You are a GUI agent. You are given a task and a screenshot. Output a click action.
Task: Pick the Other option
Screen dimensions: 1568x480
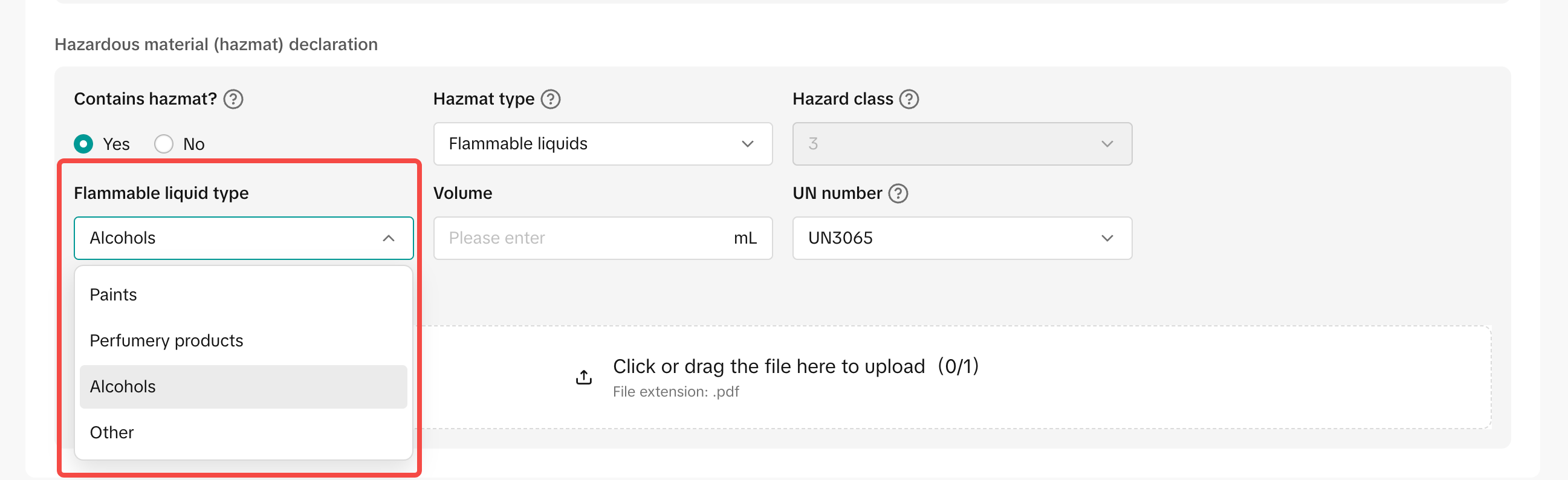pyautogui.click(x=112, y=432)
